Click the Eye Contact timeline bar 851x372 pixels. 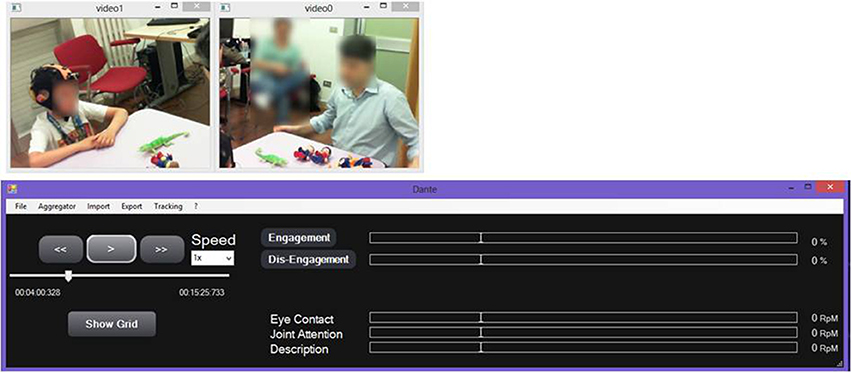583,318
